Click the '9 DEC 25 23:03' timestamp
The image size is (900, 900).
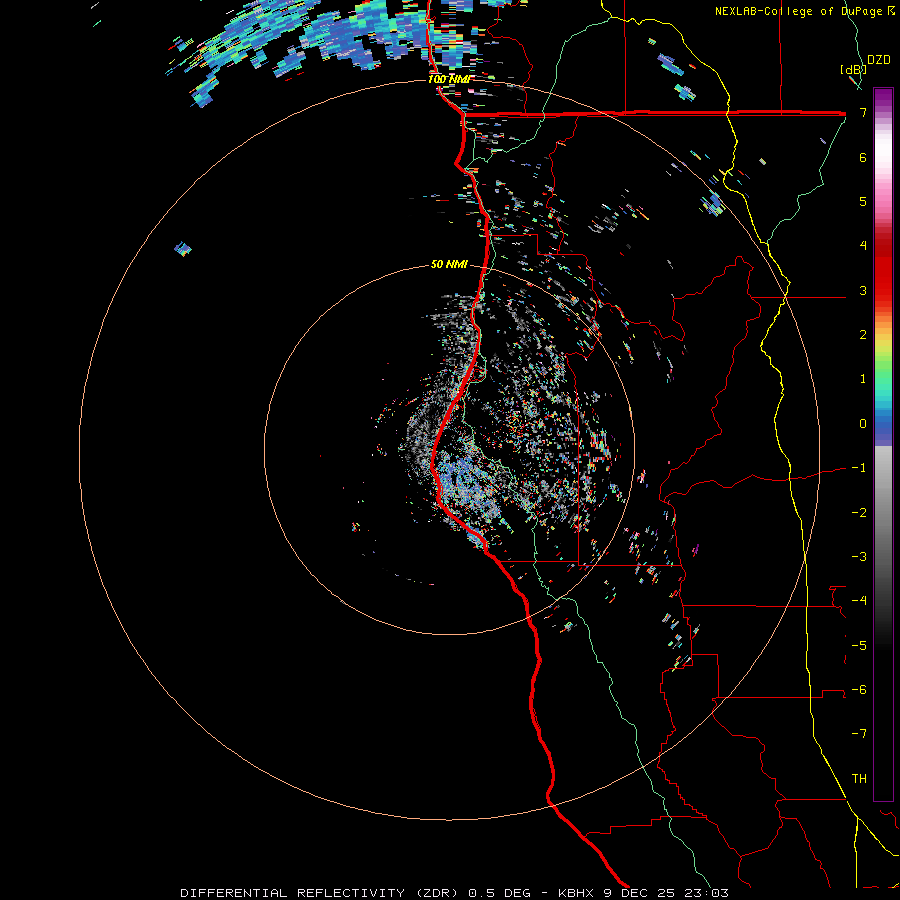[x=666, y=893]
